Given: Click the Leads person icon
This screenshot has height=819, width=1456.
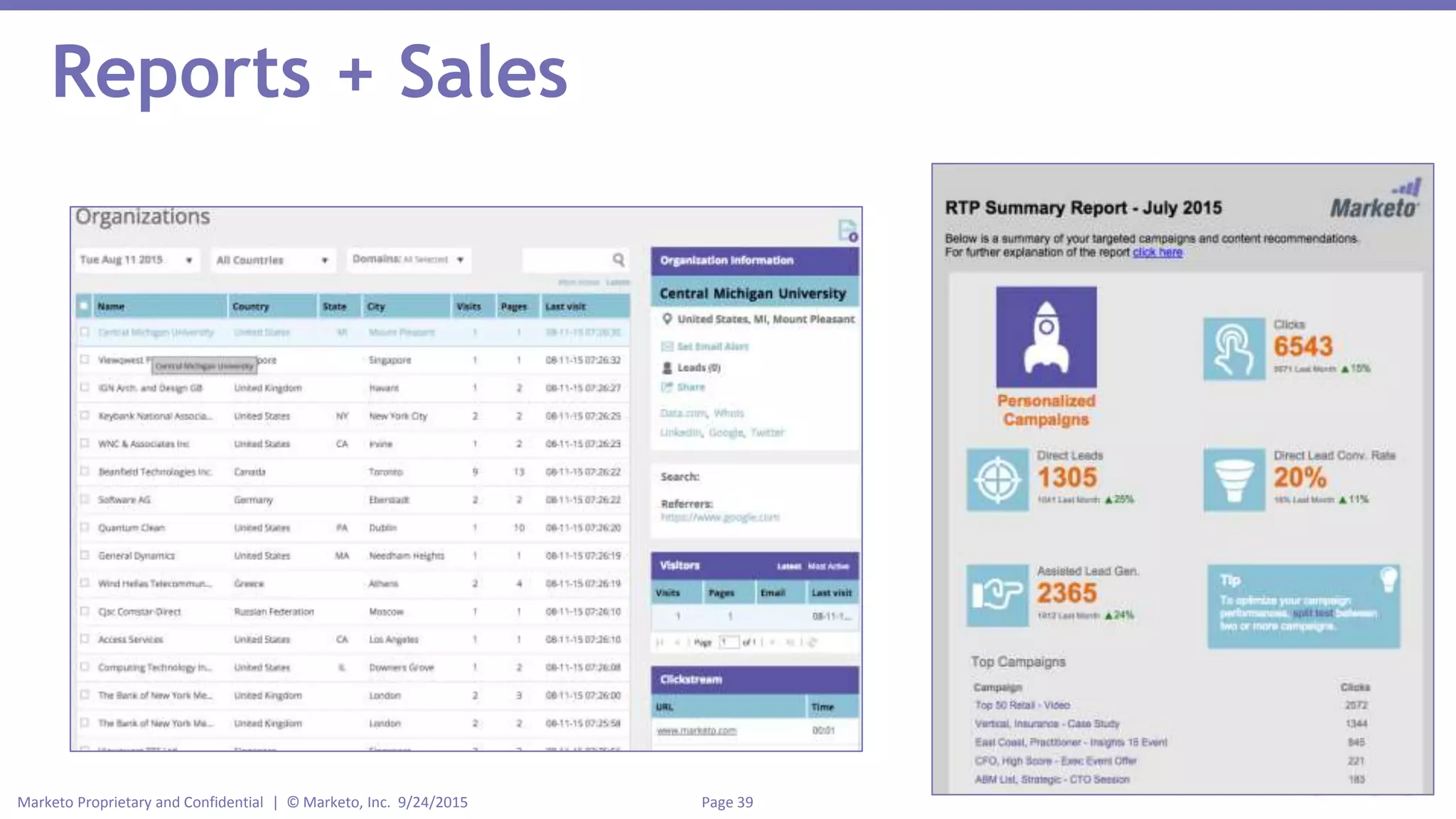Looking at the screenshot, I should pyautogui.click(x=667, y=368).
